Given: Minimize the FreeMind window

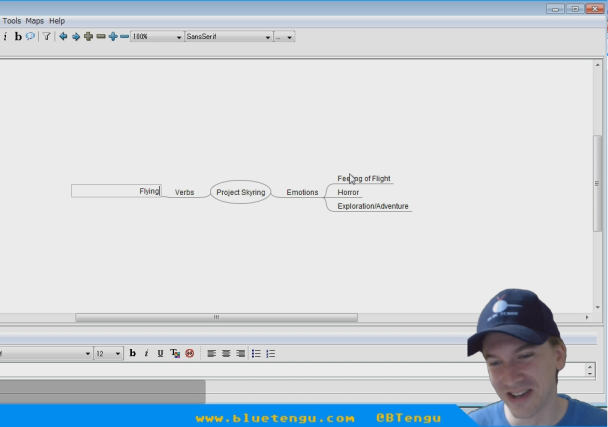Looking at the screenshot, I should coord(555,9).
